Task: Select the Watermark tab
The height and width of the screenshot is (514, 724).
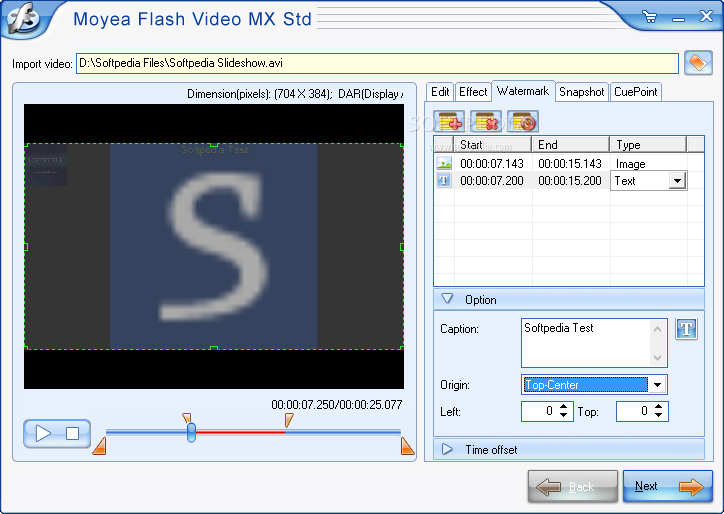Action: click(x=523, y=91)
